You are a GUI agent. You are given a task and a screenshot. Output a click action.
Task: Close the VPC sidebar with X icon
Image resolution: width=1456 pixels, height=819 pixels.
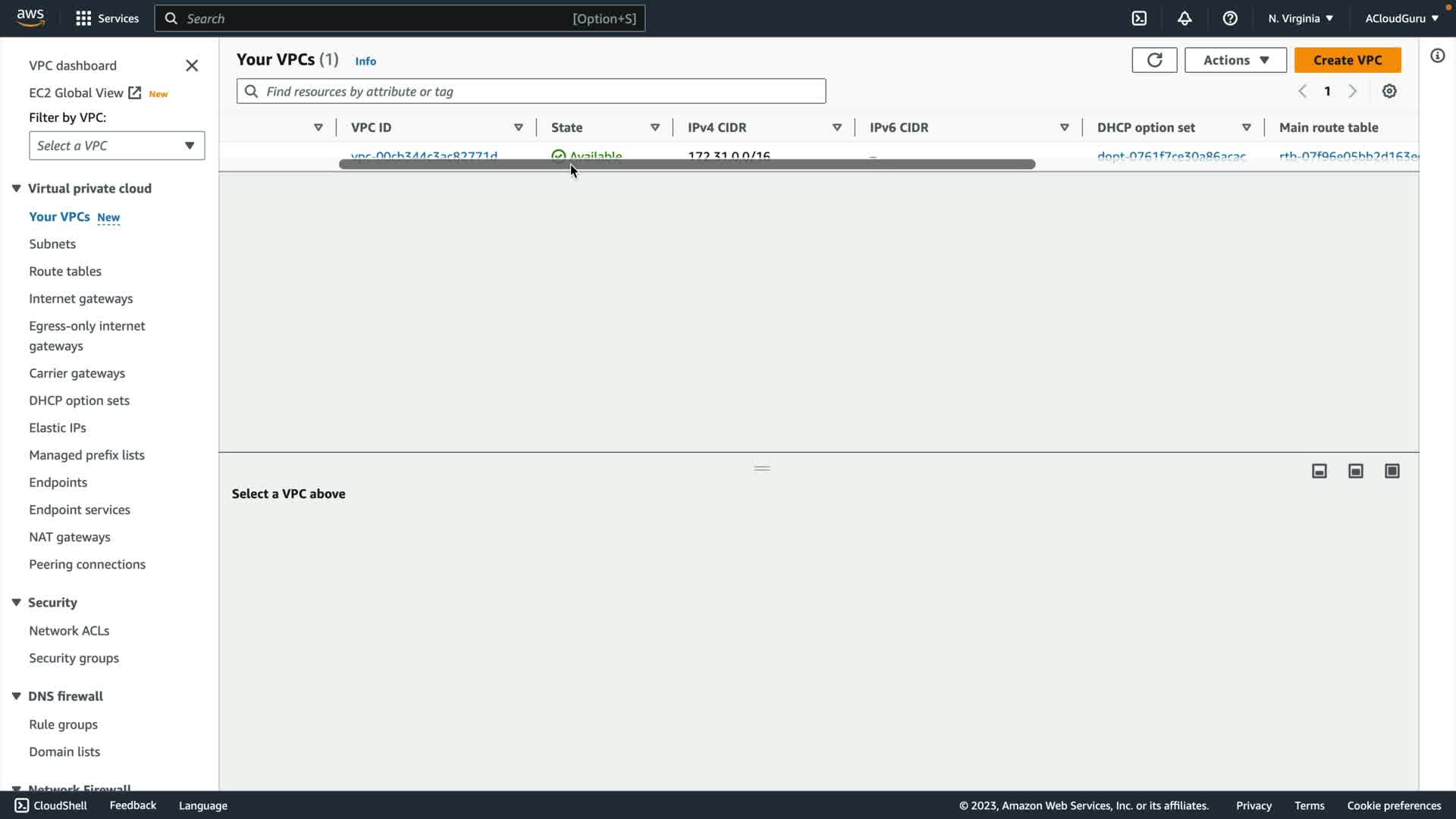click(192, 66)
